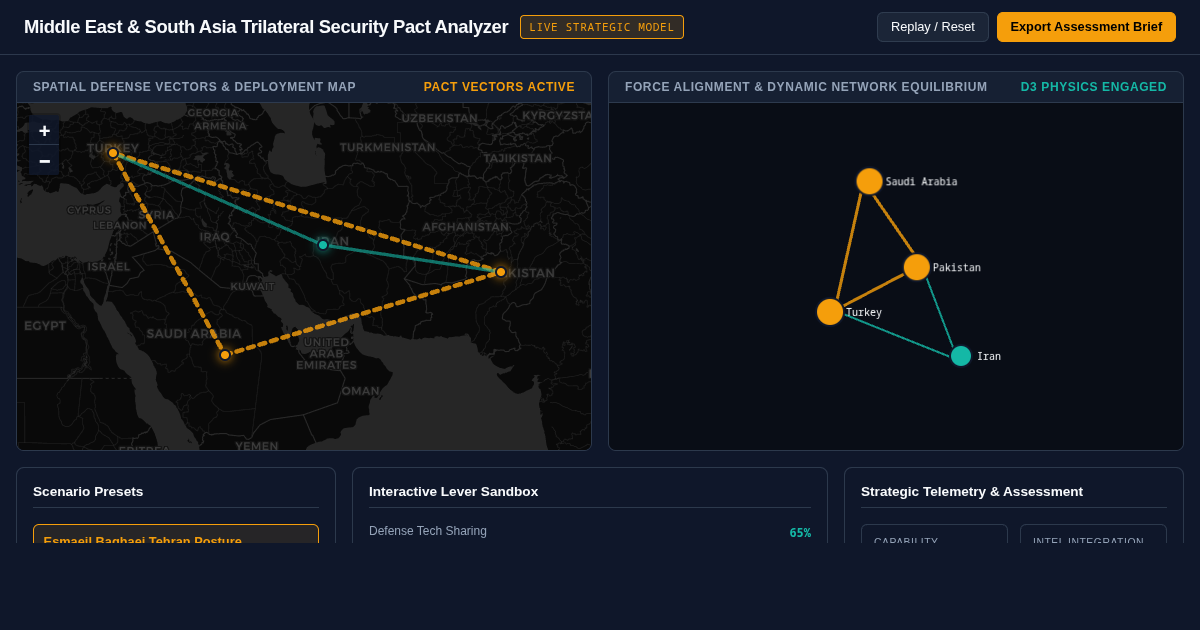Click the Scenario Presets heading
Viewport: 1200px width, 630px height.
(88, 491)
